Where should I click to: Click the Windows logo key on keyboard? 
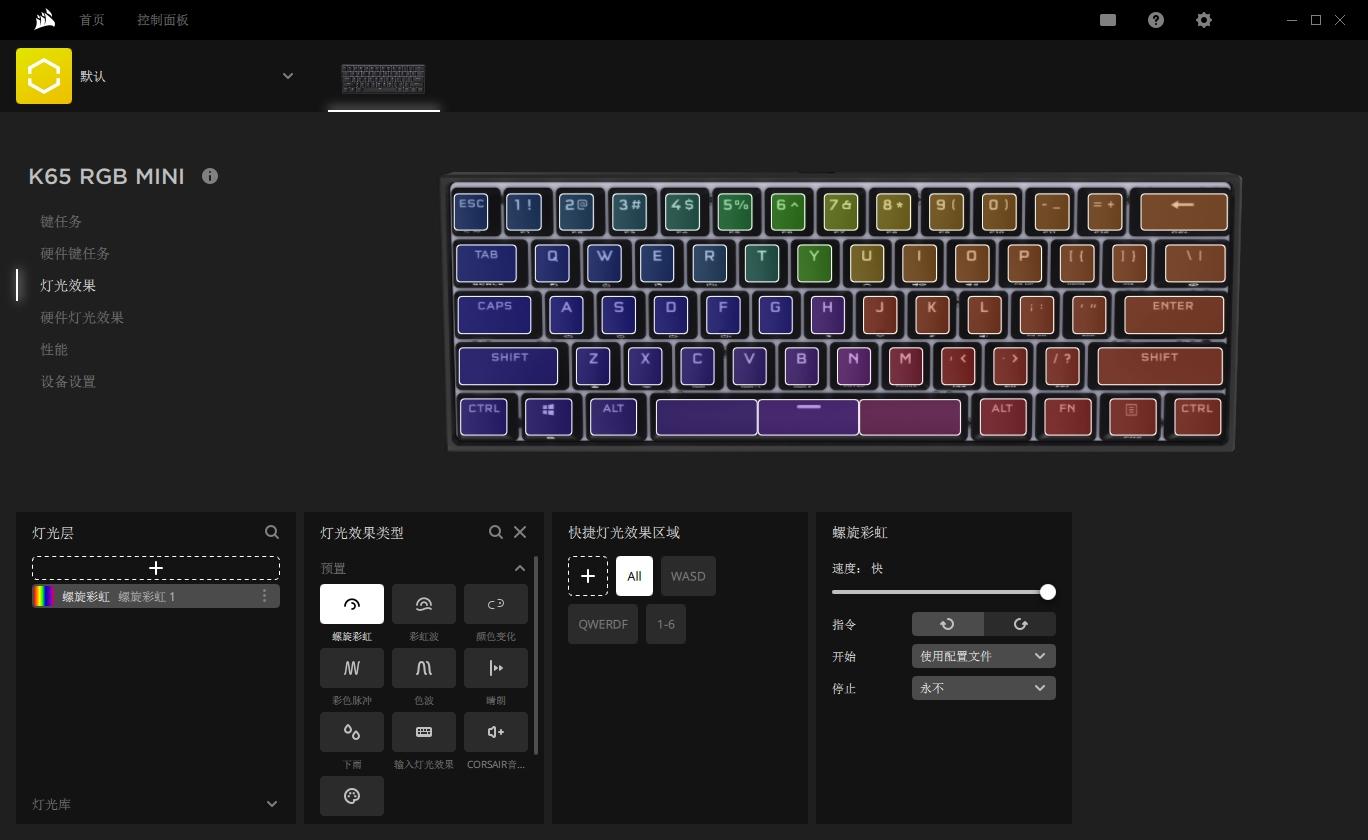(x=548, y=416)
